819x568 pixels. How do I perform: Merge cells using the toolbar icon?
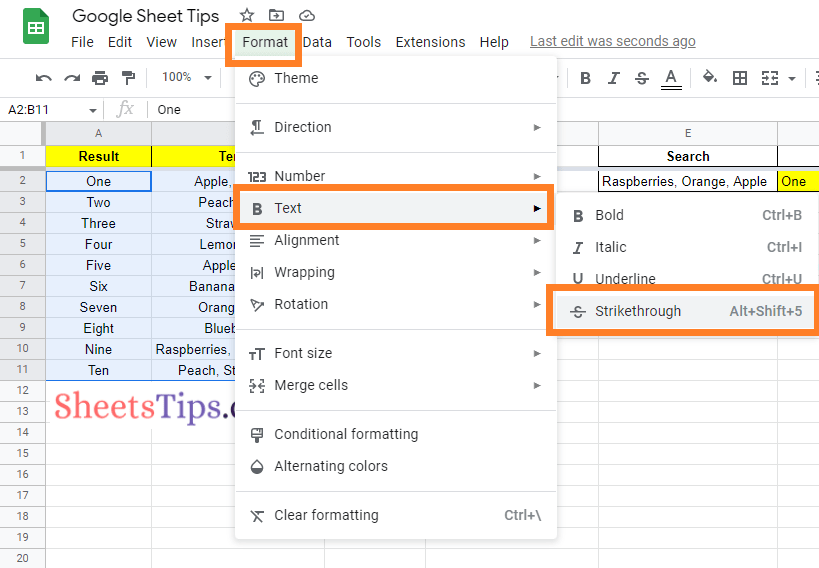coord(770,78)
